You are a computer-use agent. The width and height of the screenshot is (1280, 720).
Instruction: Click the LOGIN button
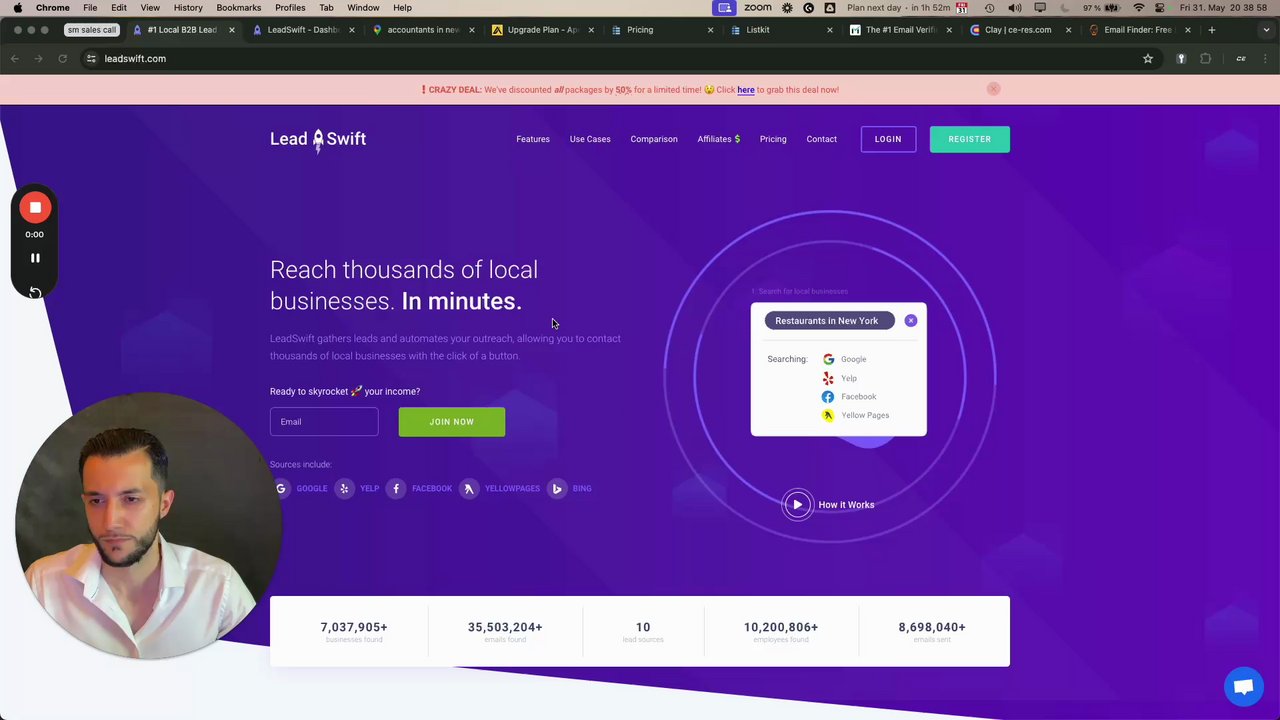888,139
